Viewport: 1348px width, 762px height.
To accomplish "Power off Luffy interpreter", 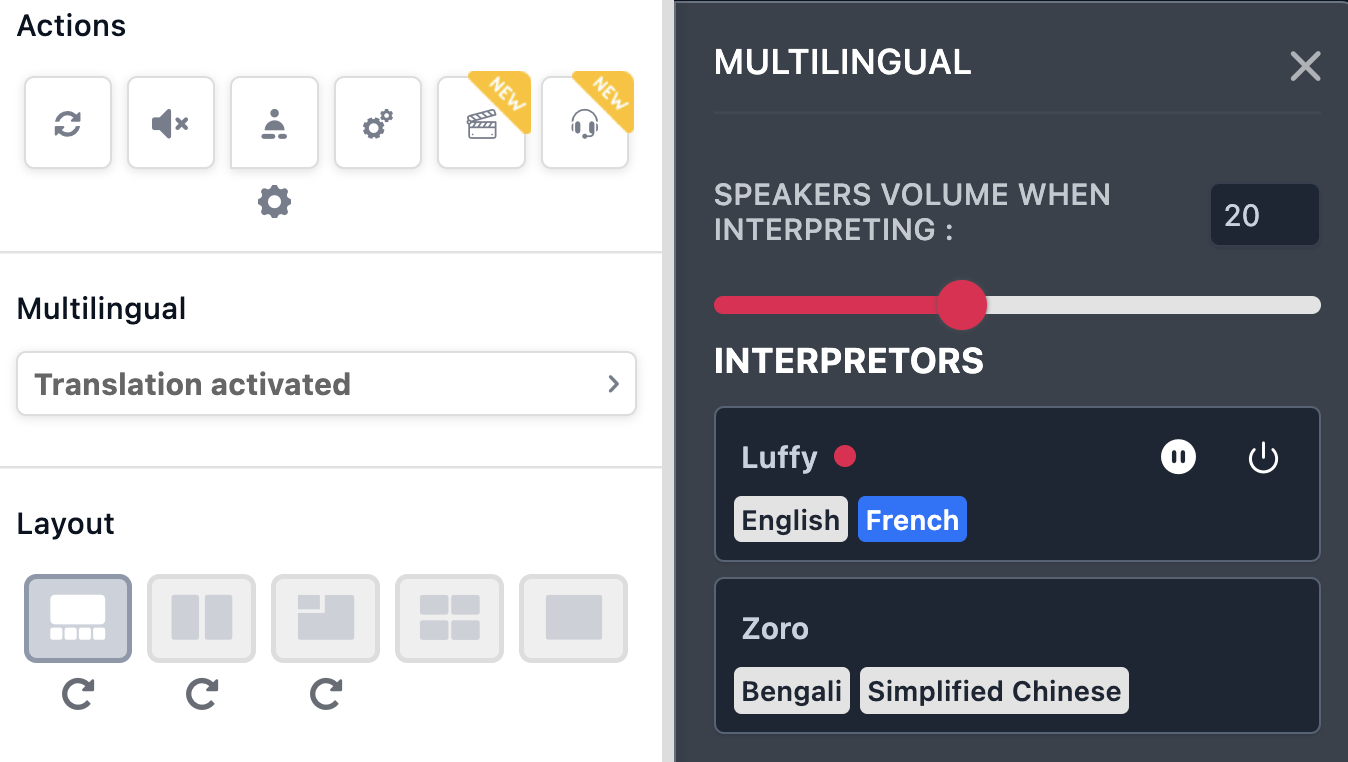I will 1263,458.
